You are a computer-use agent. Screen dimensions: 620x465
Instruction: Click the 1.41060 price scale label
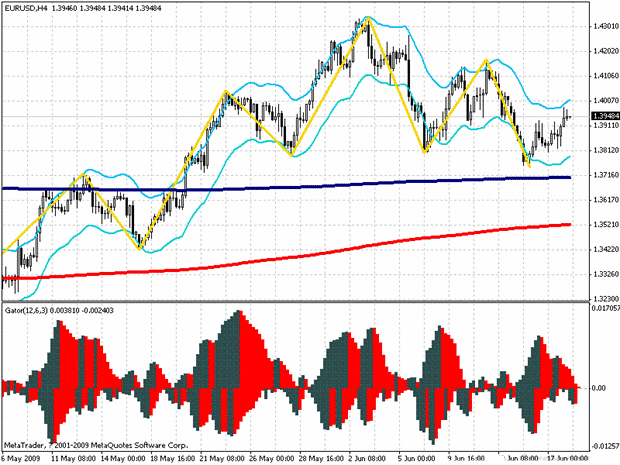coord(606,76)
